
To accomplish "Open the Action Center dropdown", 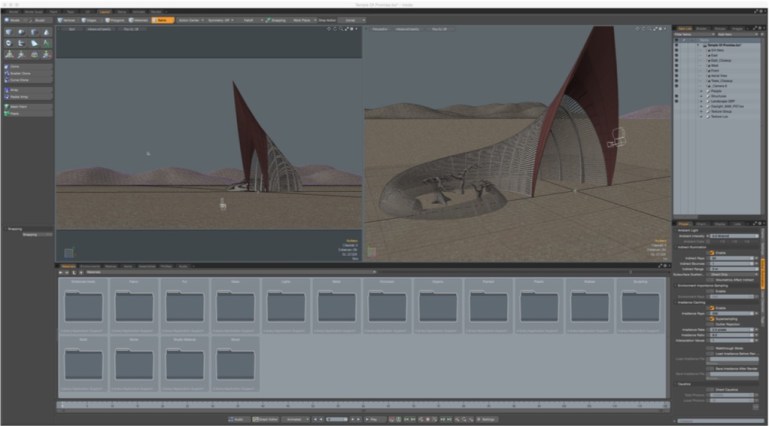I will coord(190,20).
